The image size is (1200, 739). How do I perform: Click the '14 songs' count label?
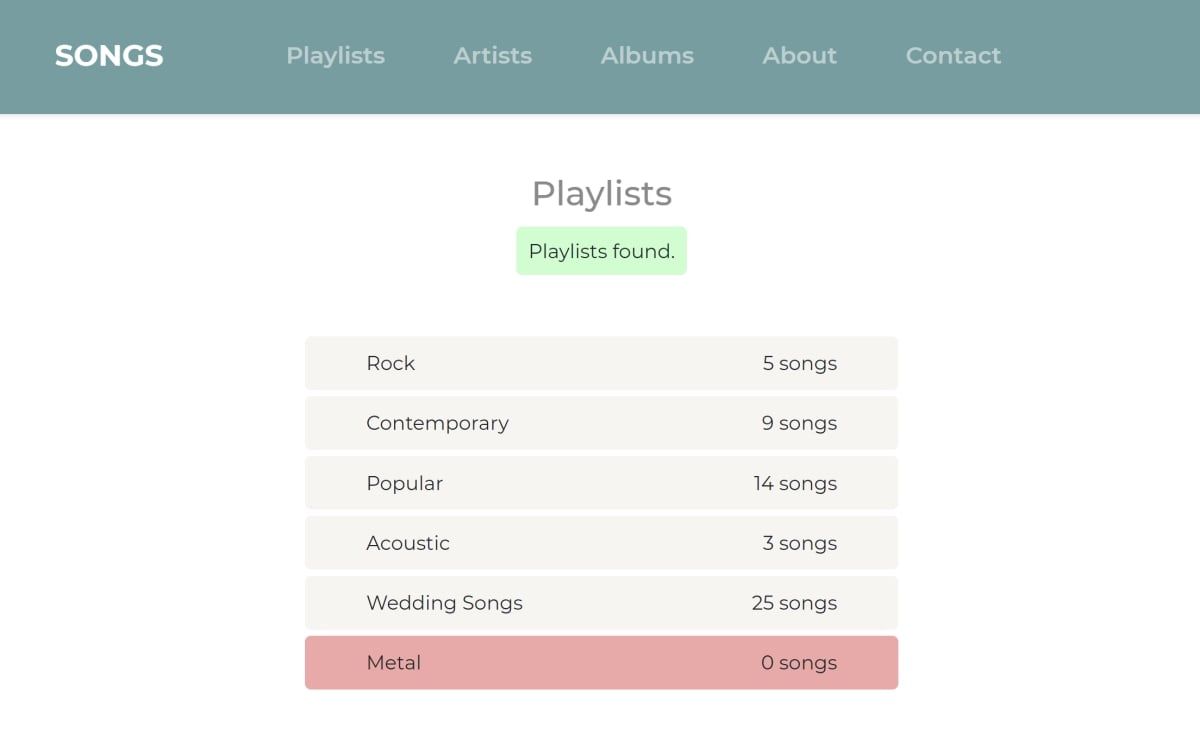(795, 483)
